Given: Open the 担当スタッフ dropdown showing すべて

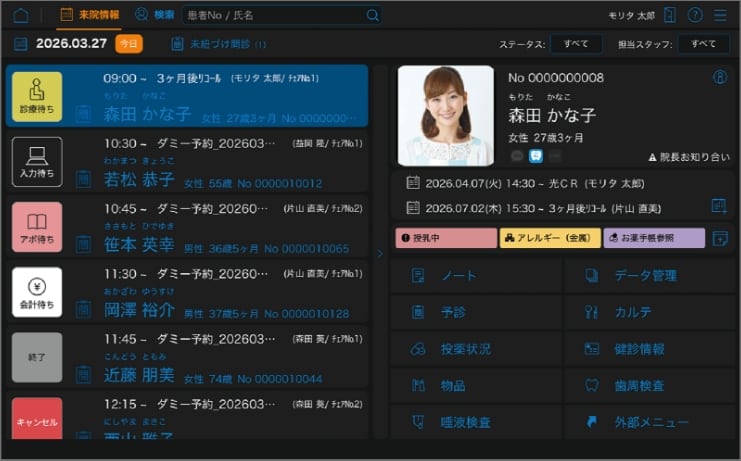Looking at the screenshot, I should click(704, 44).
